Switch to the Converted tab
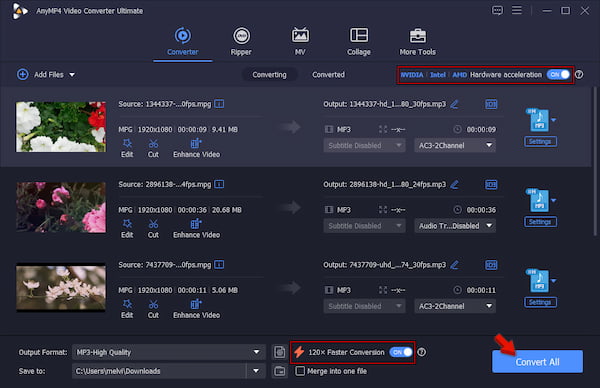The image size is (600, 388). coord(328,75)
